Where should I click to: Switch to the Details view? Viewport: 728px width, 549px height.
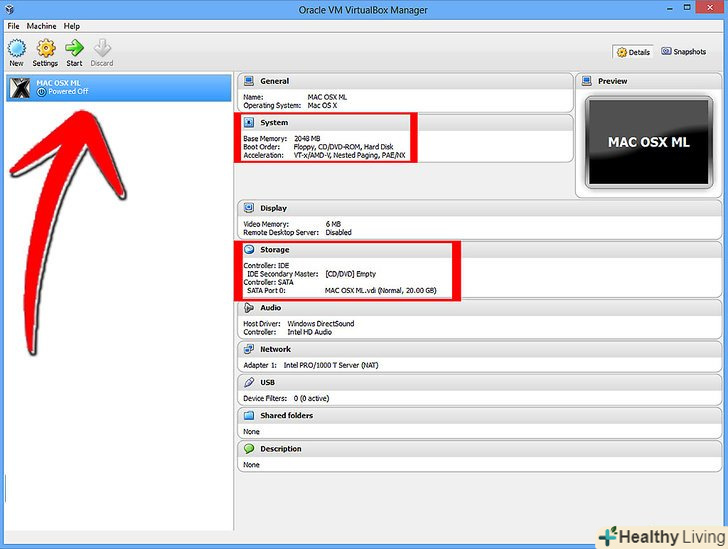click(633, 52)
